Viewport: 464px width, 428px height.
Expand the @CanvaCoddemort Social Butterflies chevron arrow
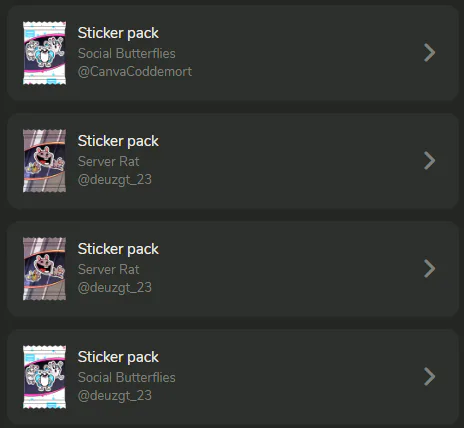(429, 53)
